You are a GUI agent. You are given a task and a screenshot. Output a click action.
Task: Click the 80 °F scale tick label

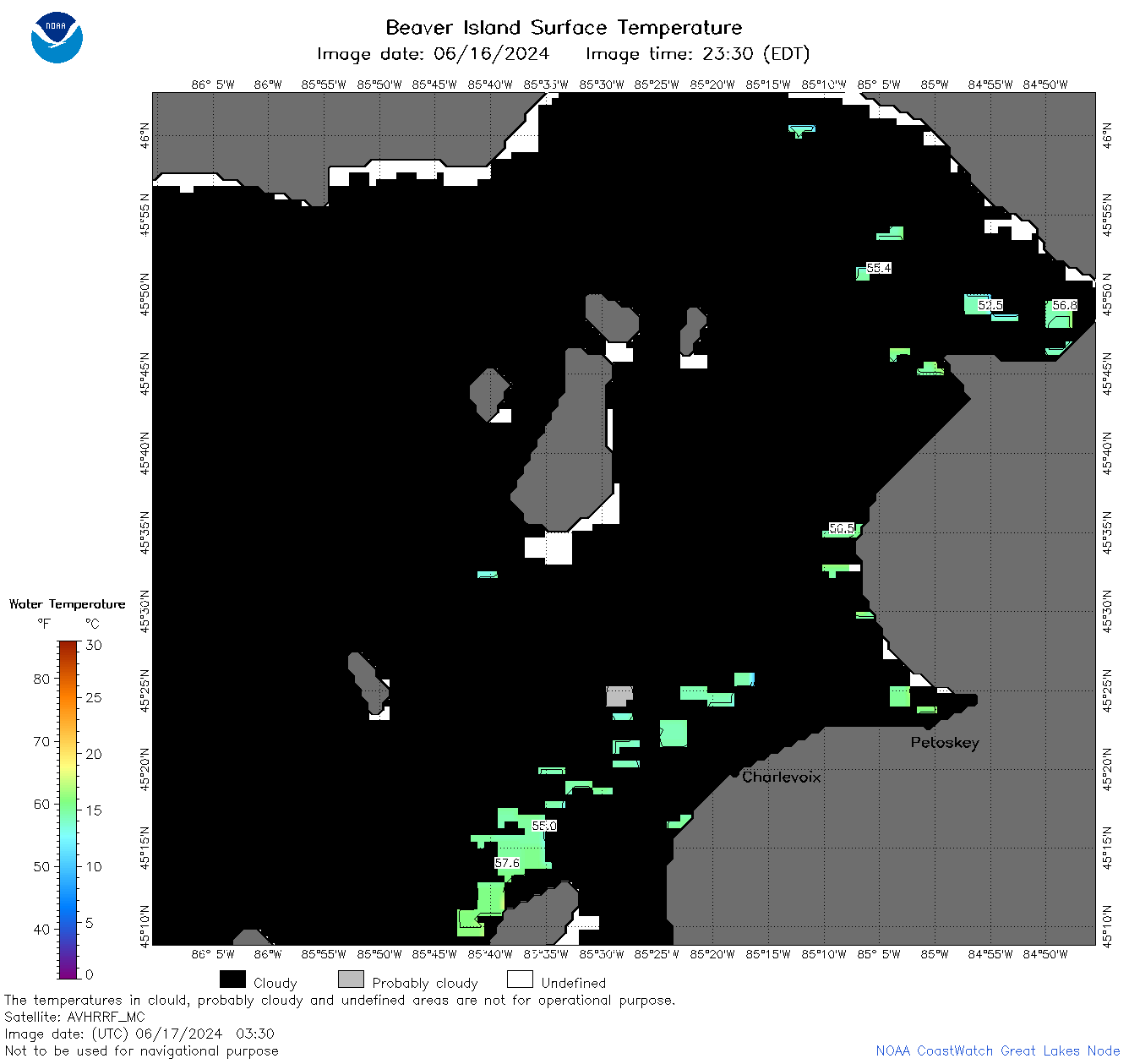41,679
